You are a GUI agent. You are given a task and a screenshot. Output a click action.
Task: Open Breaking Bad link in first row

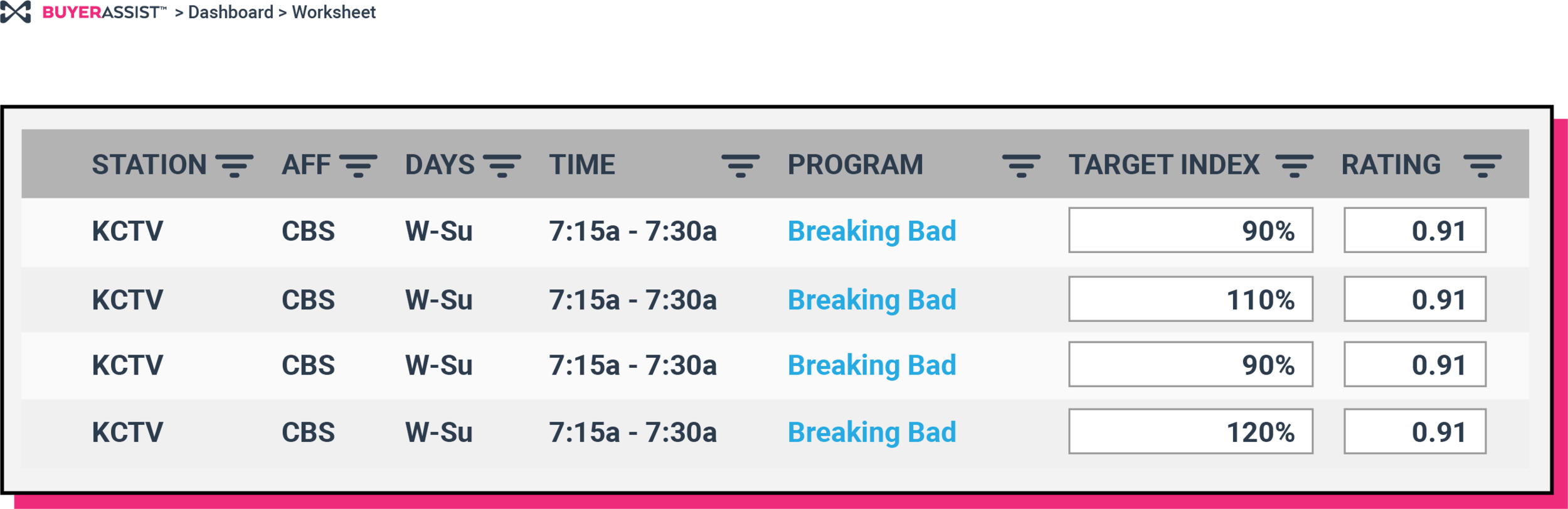(872, 231)
